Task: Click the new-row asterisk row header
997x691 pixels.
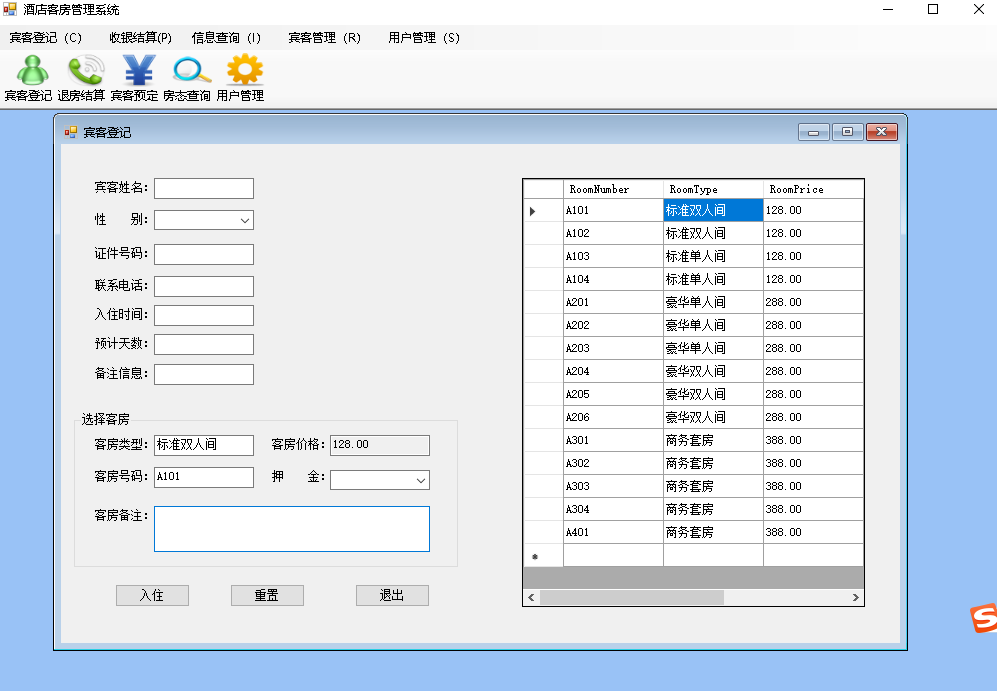Action: coord(544,556)
